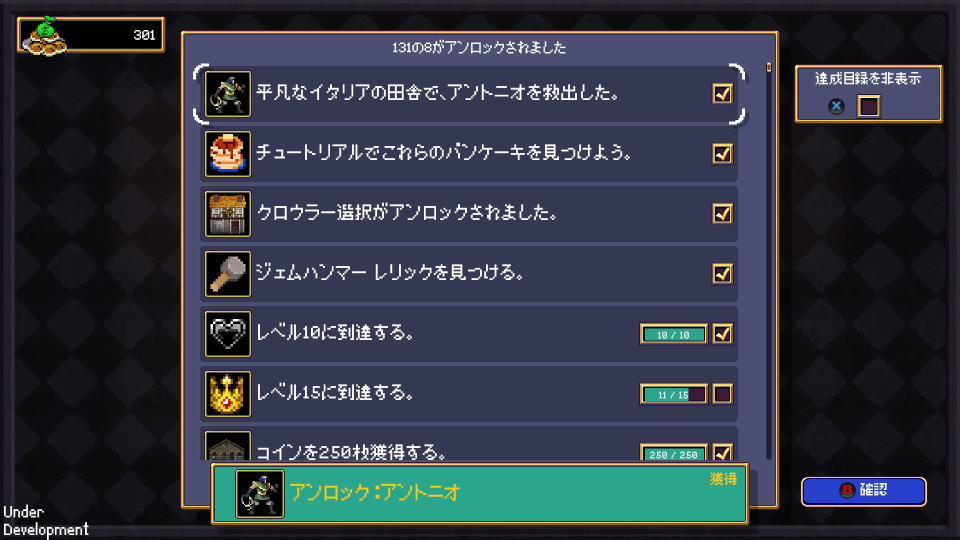Select the golden crown level 15 icon
This screenshot has height=540, width=960.
tap(228, 394)
